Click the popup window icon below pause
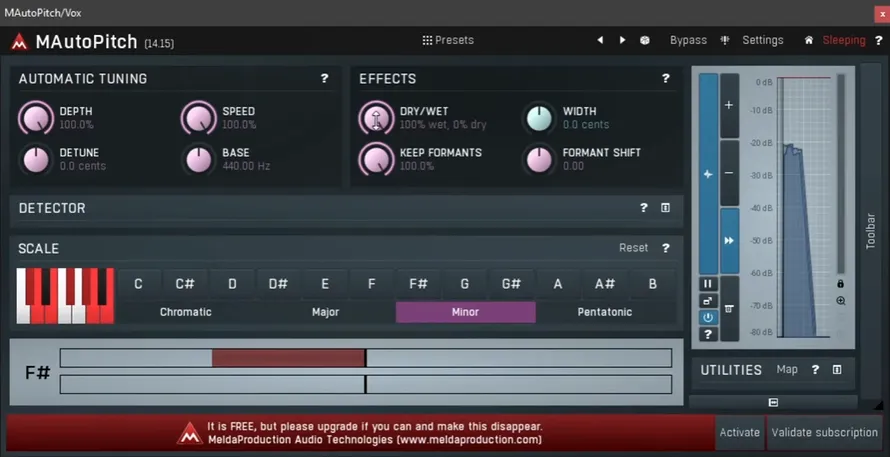890x457 pixels. (x=708, y=301)
